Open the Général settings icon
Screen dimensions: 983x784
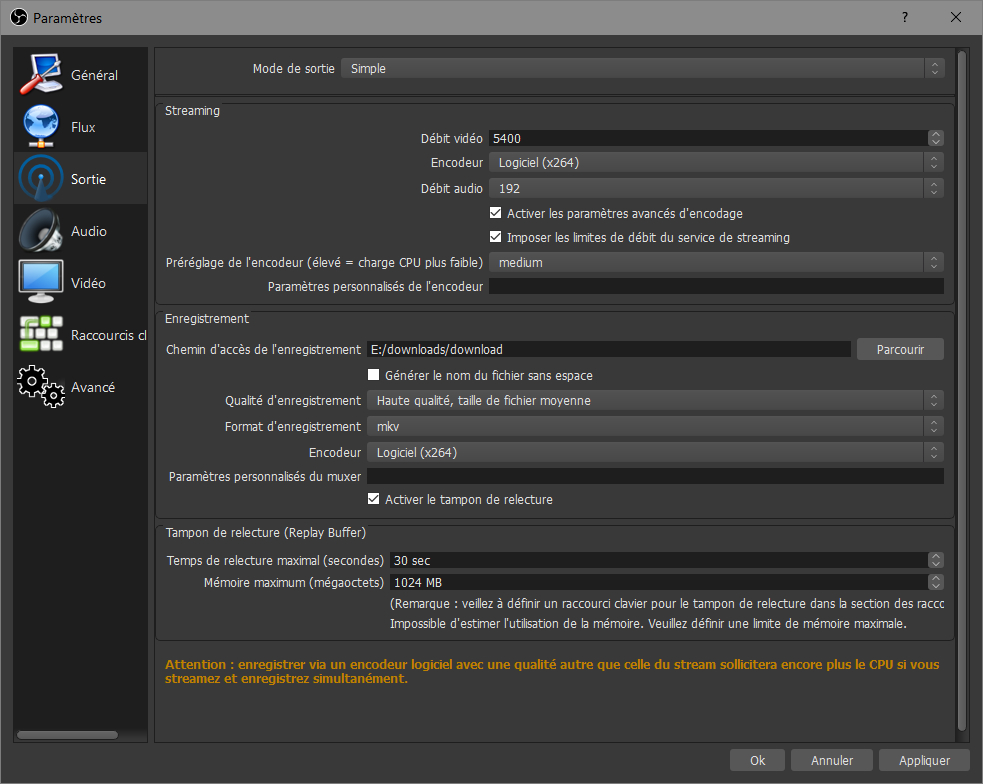41,75
